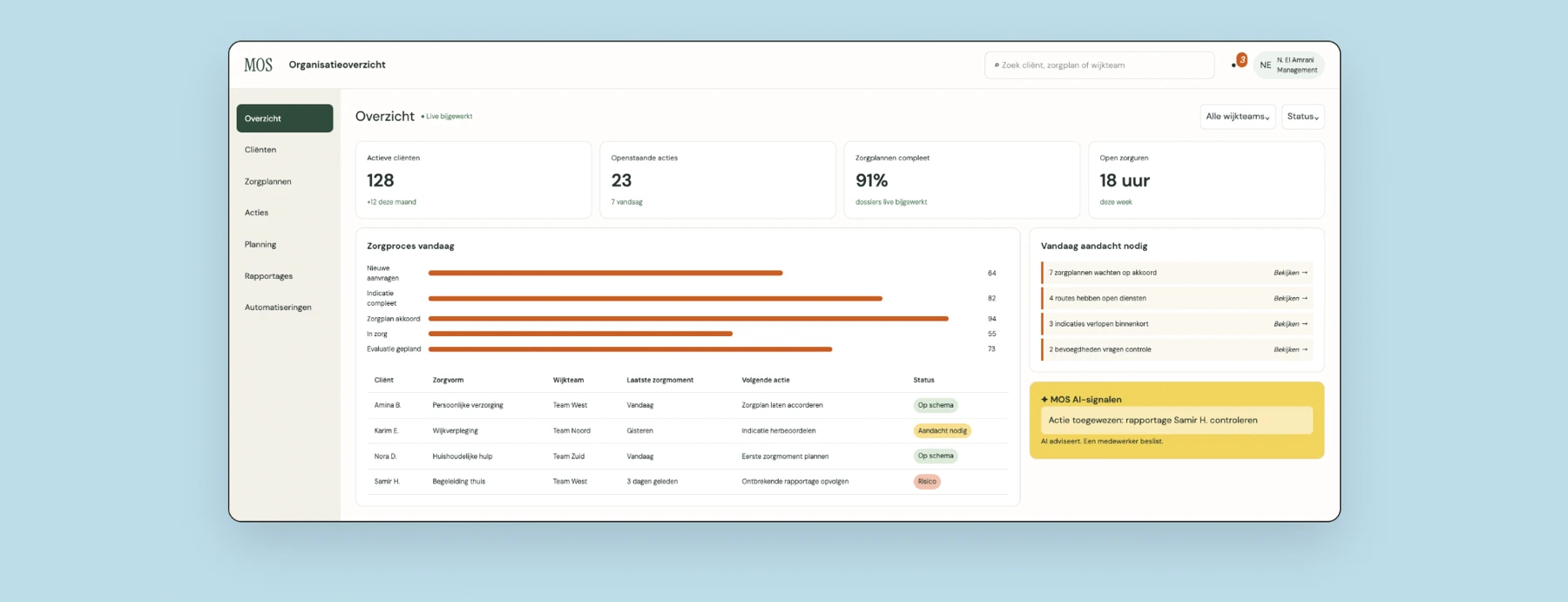Click AI signal about rapportage Samir H.

click(x=1176, y=420)
